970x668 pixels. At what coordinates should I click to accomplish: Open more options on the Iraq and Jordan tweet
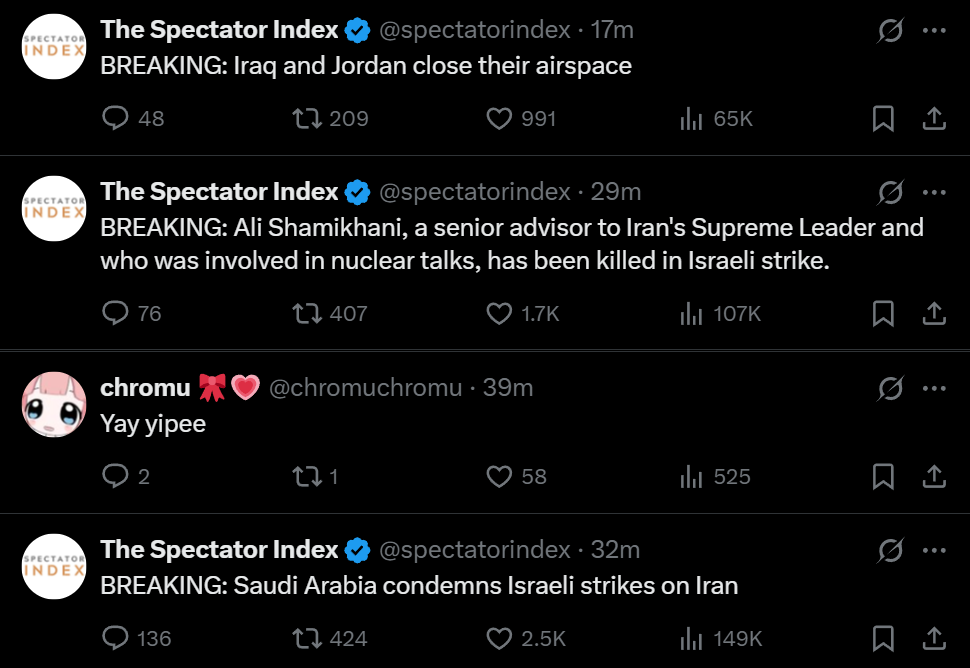(934, 31)
